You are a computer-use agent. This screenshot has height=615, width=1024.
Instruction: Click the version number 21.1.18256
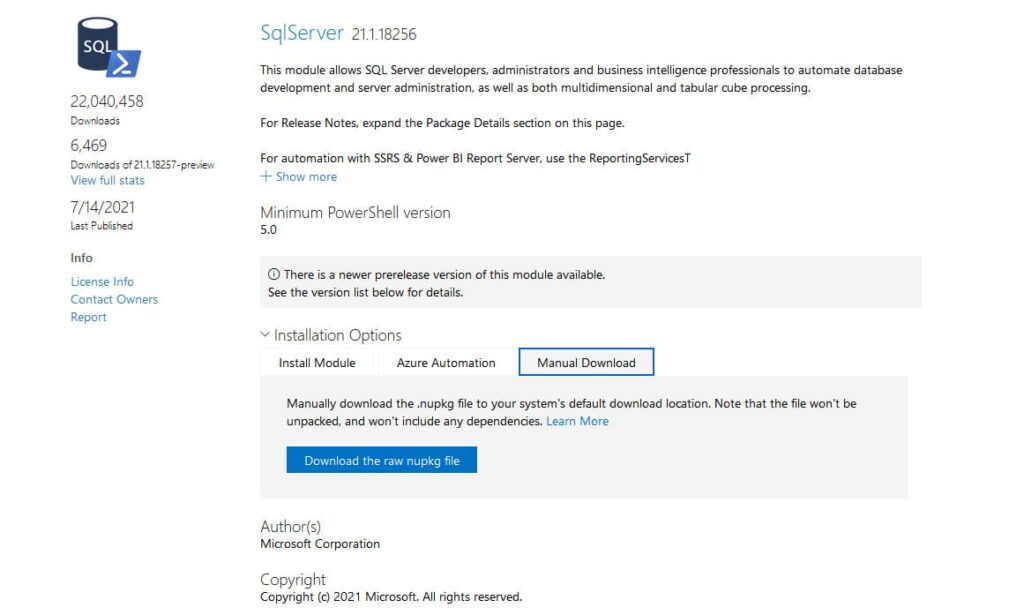click(384, 35)
